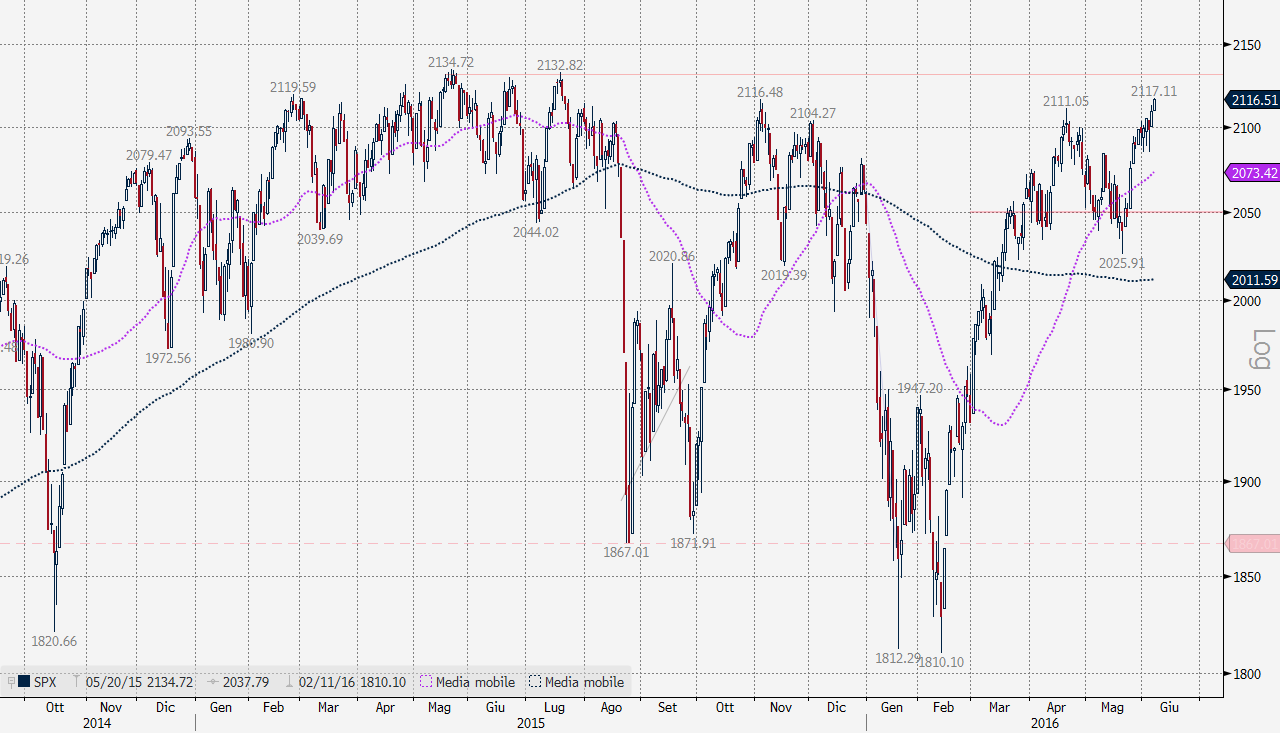The image size is (1280, 733).
Task: Click the 2134.72 peak label on chart
Action: click(x=451, y=62)
